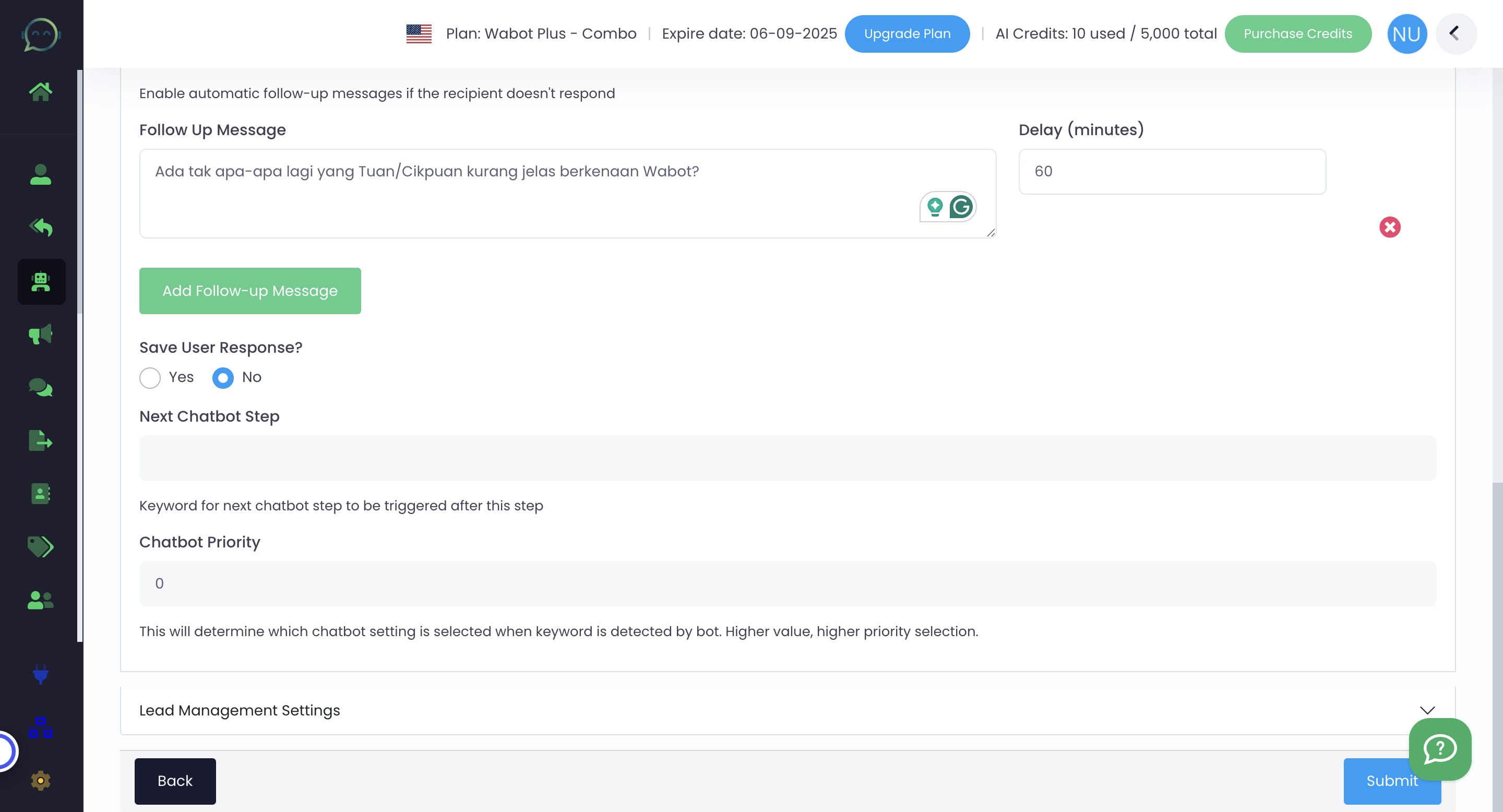Open the Home icon in the sidebar
Viewport: 1503px width, 812px height.
pyautogui.click(x=41, y=90)
